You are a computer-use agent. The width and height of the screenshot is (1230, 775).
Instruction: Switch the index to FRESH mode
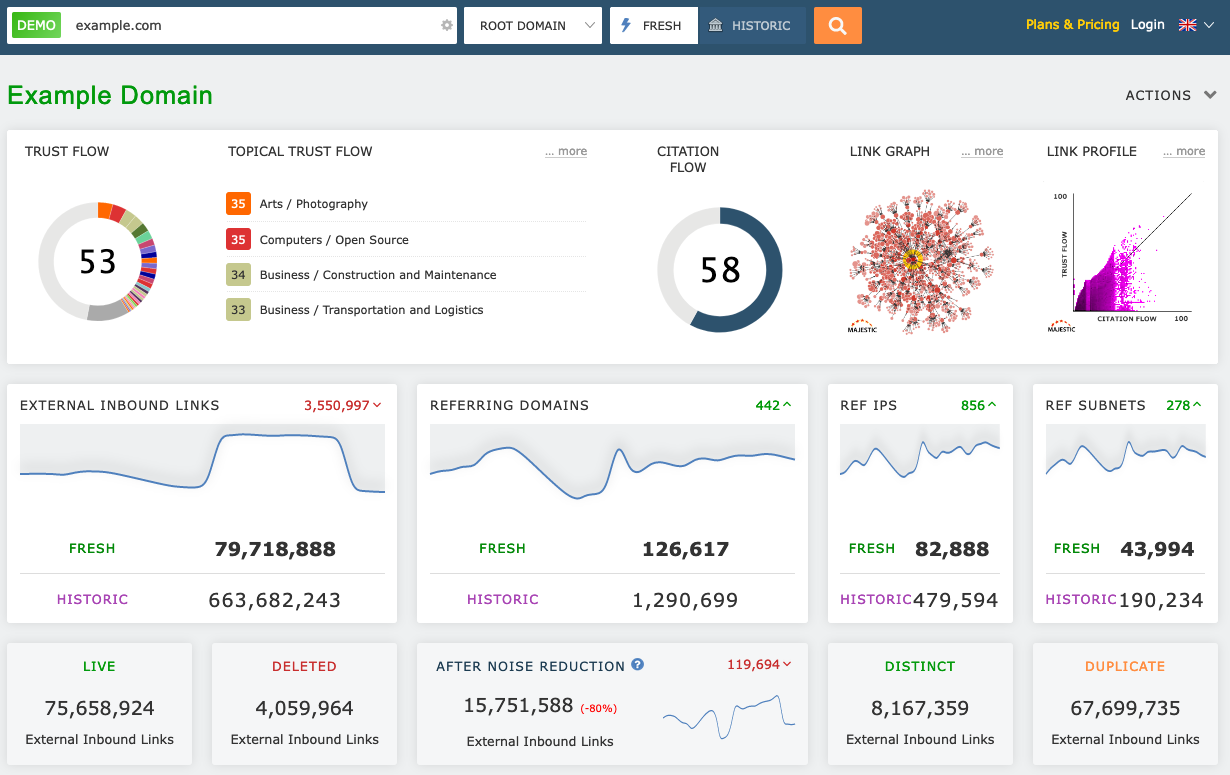653,25
